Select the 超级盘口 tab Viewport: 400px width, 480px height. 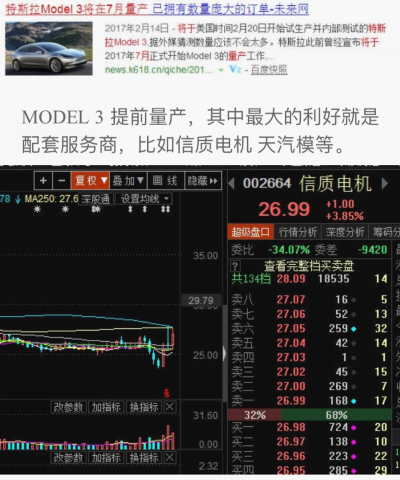[x=251, y=232]
